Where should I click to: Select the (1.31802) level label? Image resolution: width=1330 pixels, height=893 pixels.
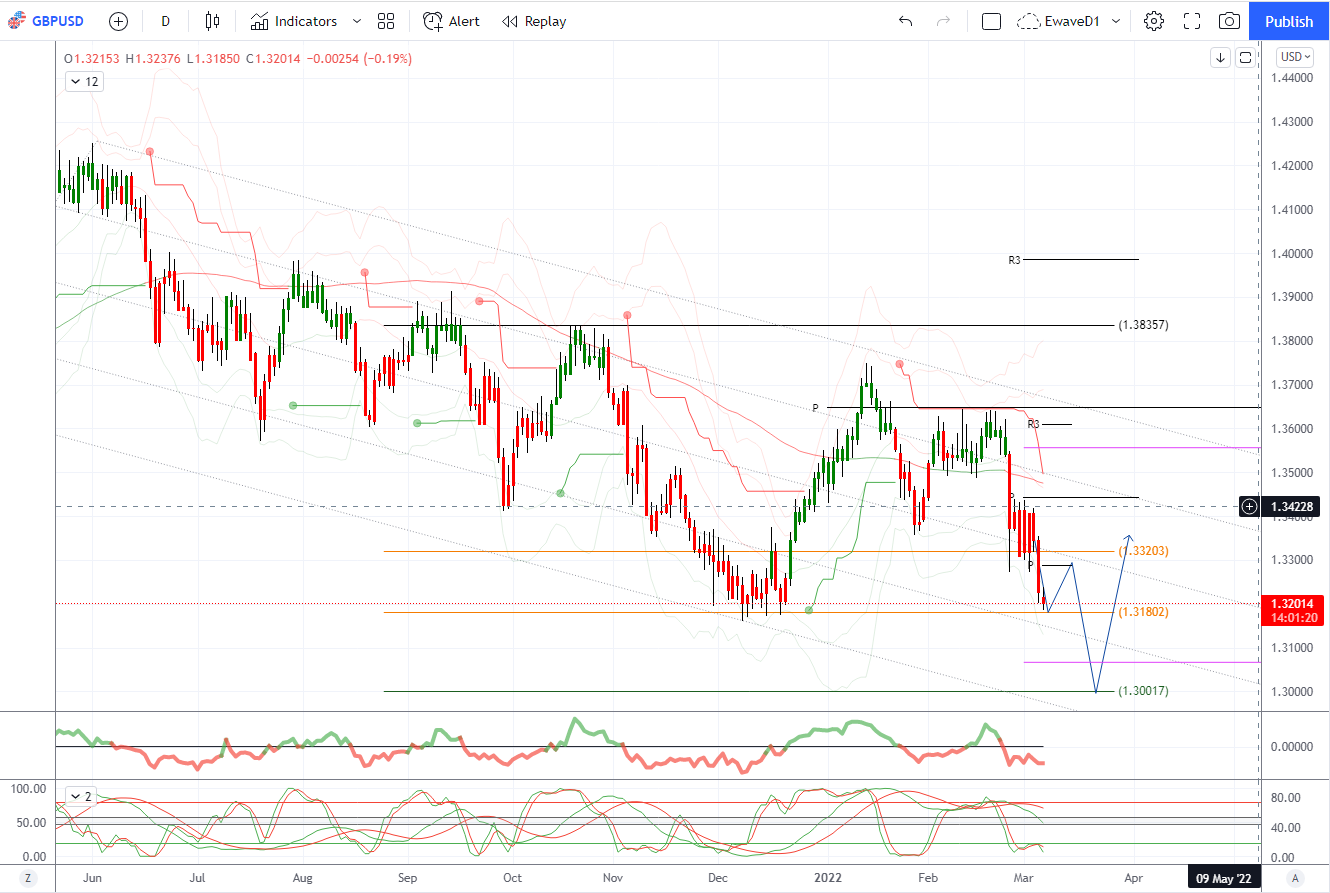(1143, 612)
